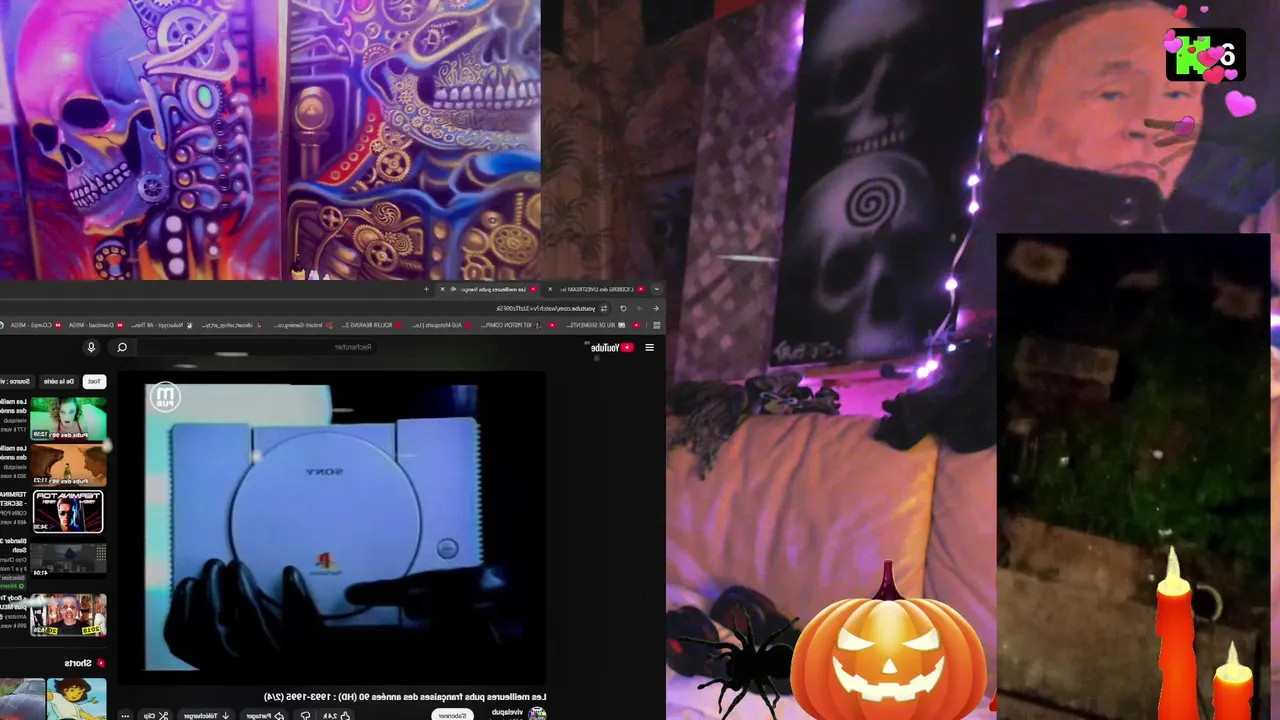Open the Nulscript - All The bookmark

click(x=160, y=325)
